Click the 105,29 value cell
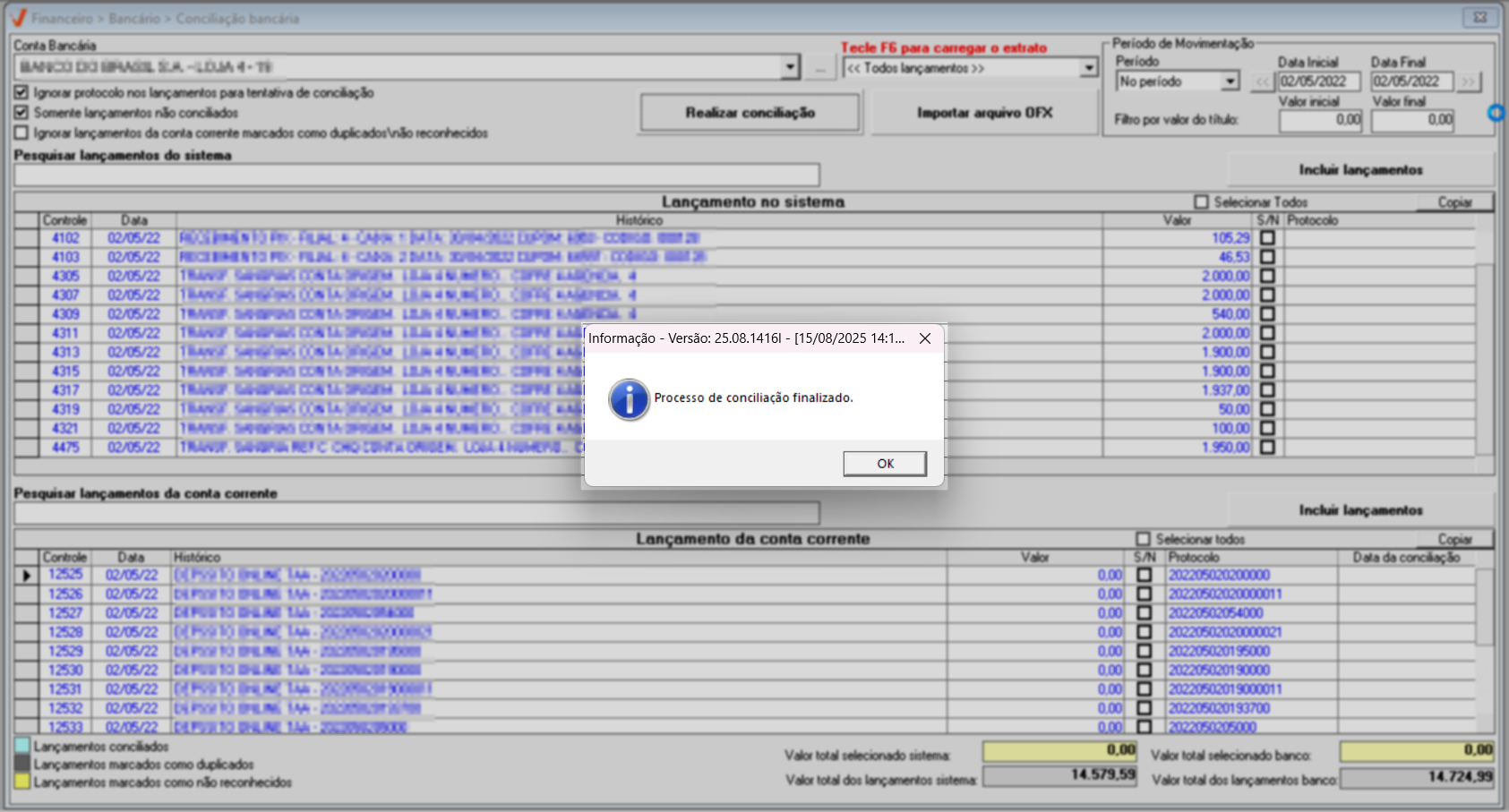1509x812 pixels. 1177,238
